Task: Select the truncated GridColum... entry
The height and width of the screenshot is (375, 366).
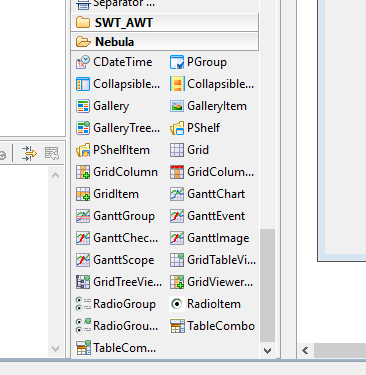Action: [x=212, y=172]
